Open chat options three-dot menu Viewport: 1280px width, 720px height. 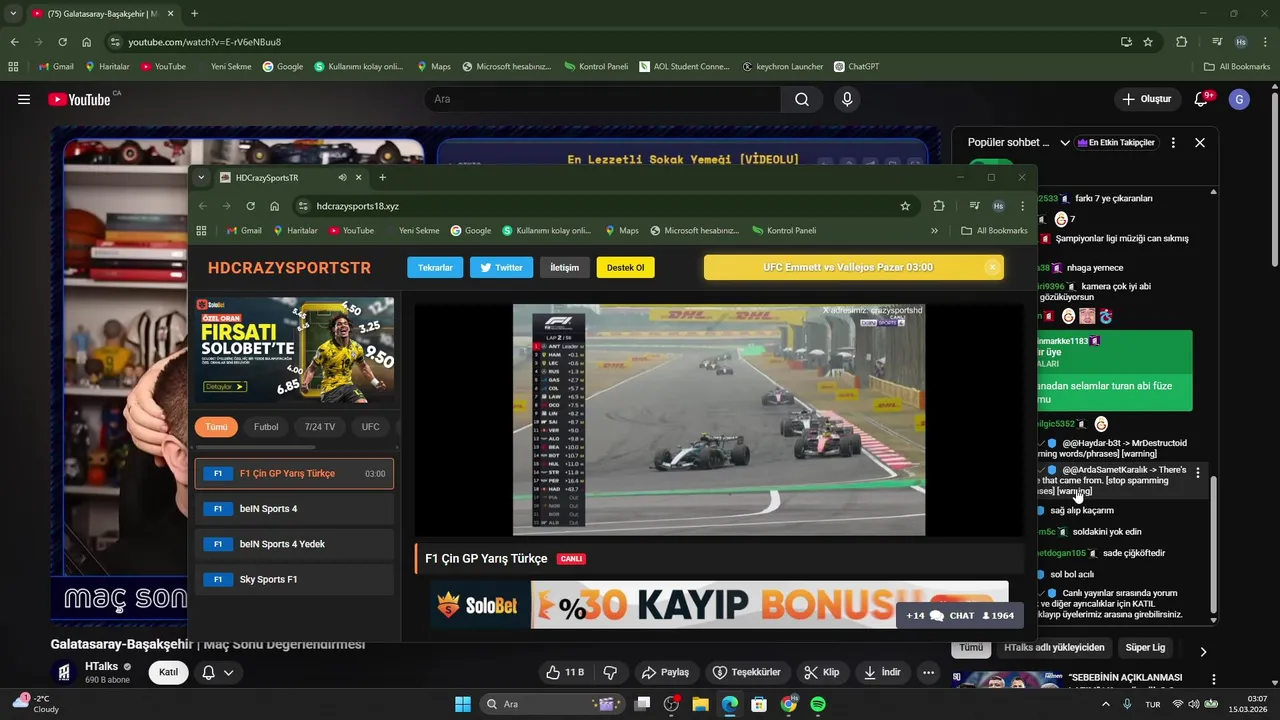[x=1173, y=143]
